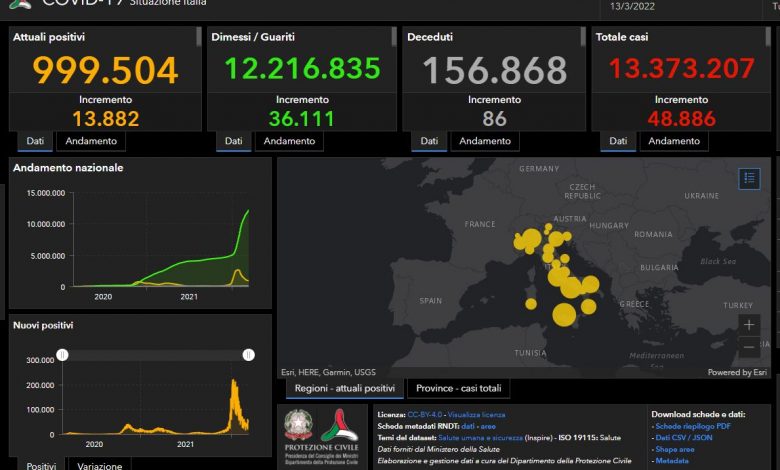Zoom out on the map
This screenshot has height=470, width=780.
point(749,347)
